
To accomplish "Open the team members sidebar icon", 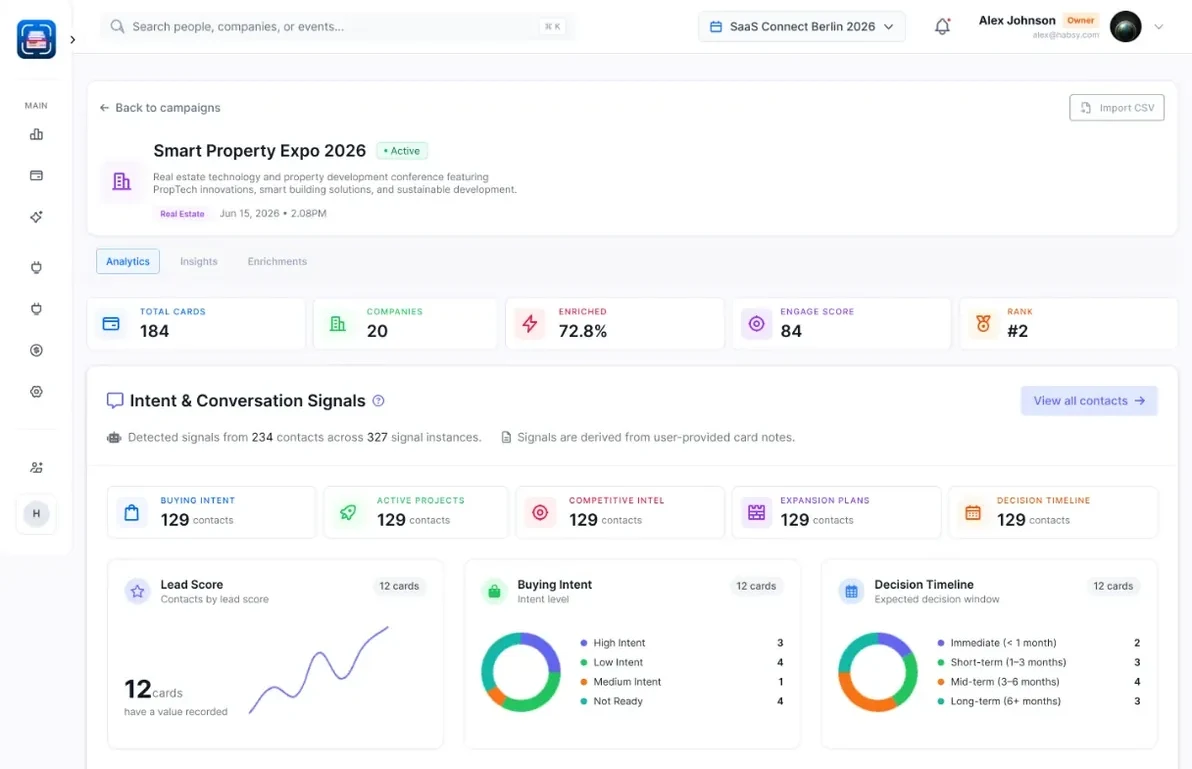I will click(x=36, y=467).
